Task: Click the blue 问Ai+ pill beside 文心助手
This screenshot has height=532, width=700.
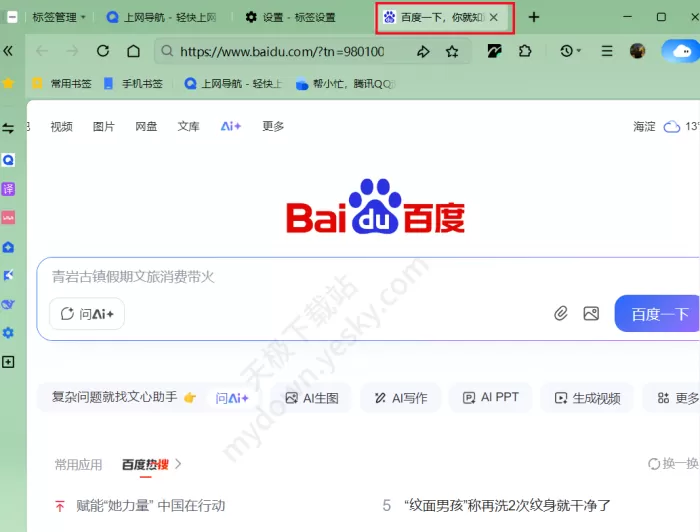Action: click(232, 398)
